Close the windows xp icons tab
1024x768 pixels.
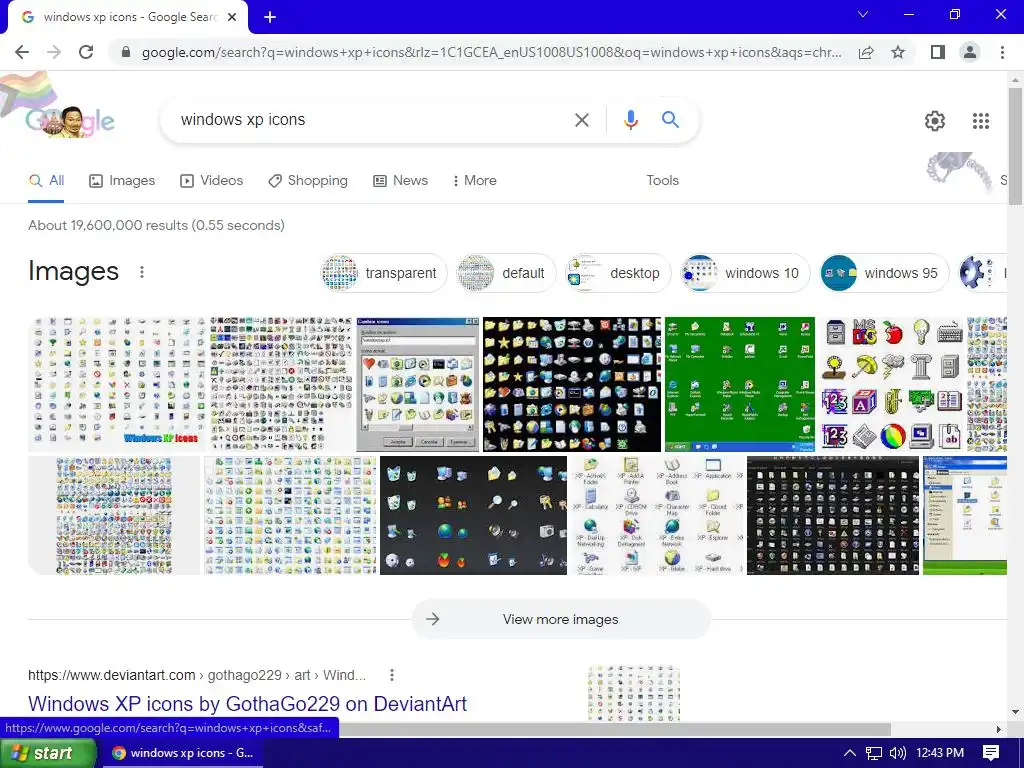point(232,18)
